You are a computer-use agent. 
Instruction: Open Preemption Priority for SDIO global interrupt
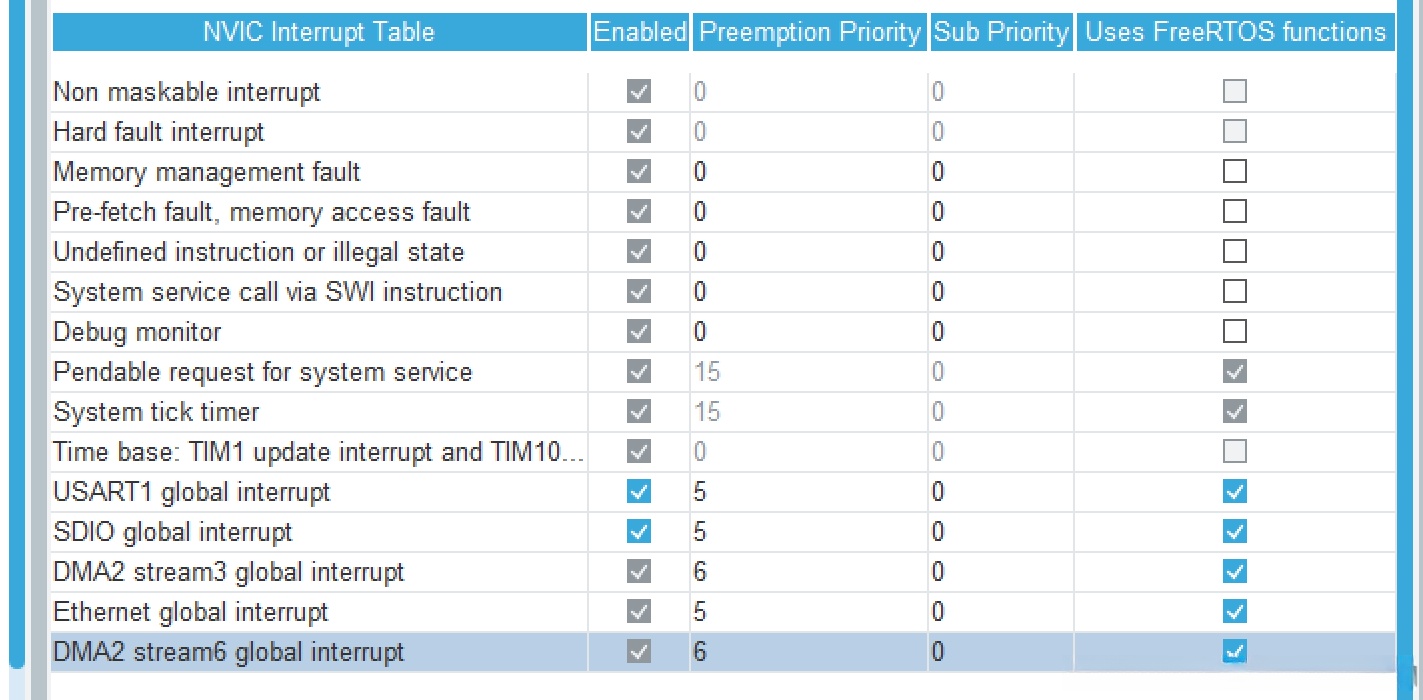[x=808, y=532]
